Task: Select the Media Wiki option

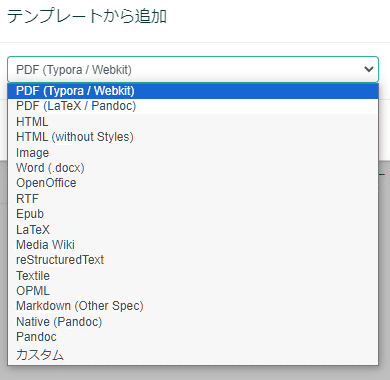Action: coord(193,245)
